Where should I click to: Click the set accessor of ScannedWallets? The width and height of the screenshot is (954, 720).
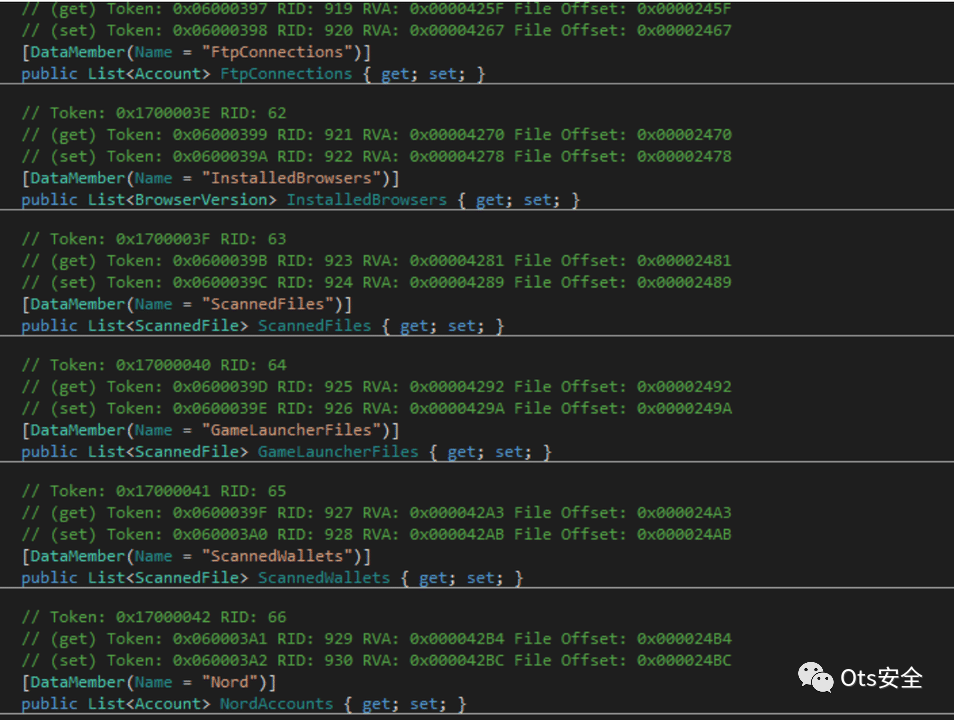tap(480, 578)
